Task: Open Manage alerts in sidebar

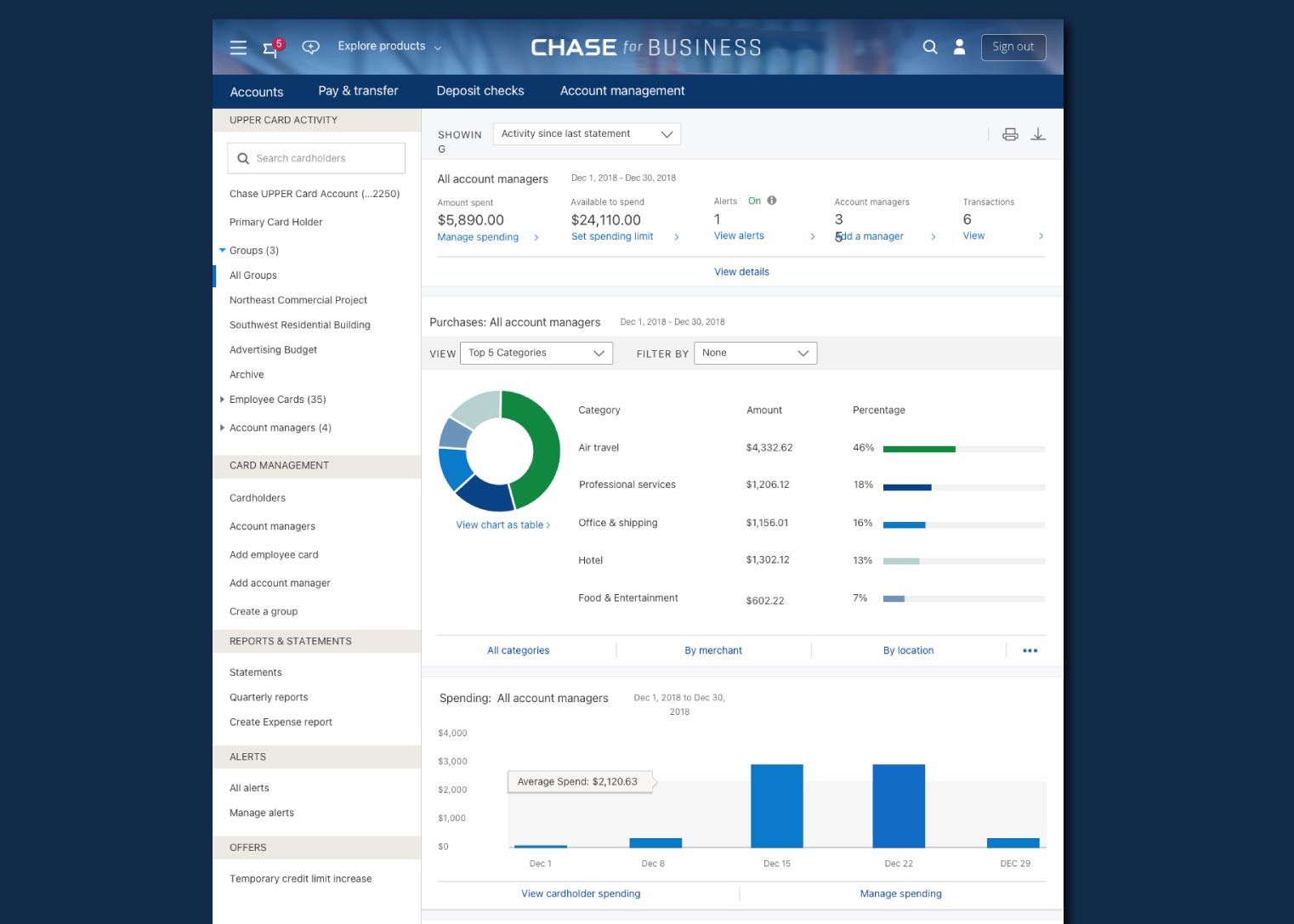Action: click(x=262, y=813)
